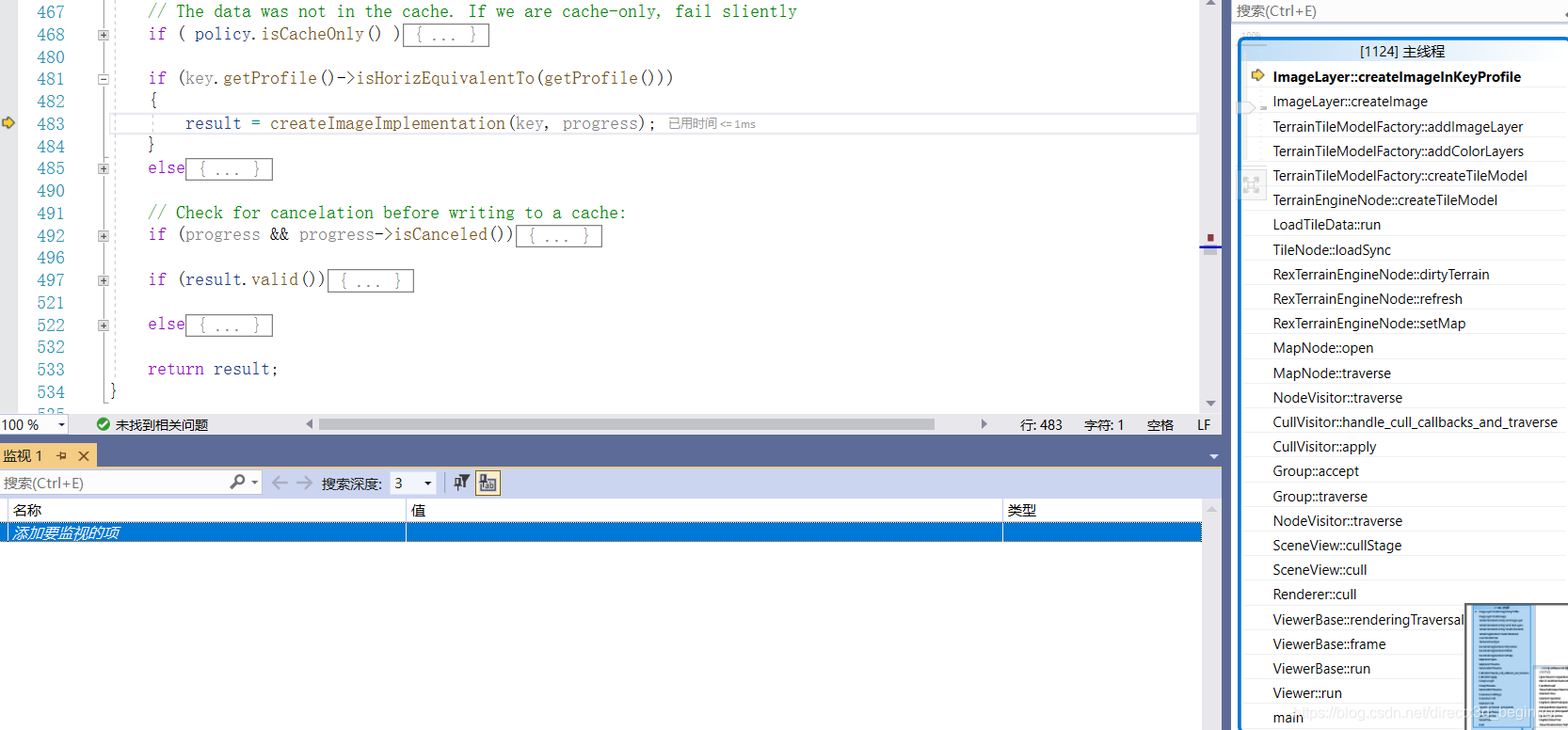Click the yellow arrow beside createImageInKeyProfile
The width and height of the screenshot is (1568, 730).
pyautogui.click(x=1258, y=75)
